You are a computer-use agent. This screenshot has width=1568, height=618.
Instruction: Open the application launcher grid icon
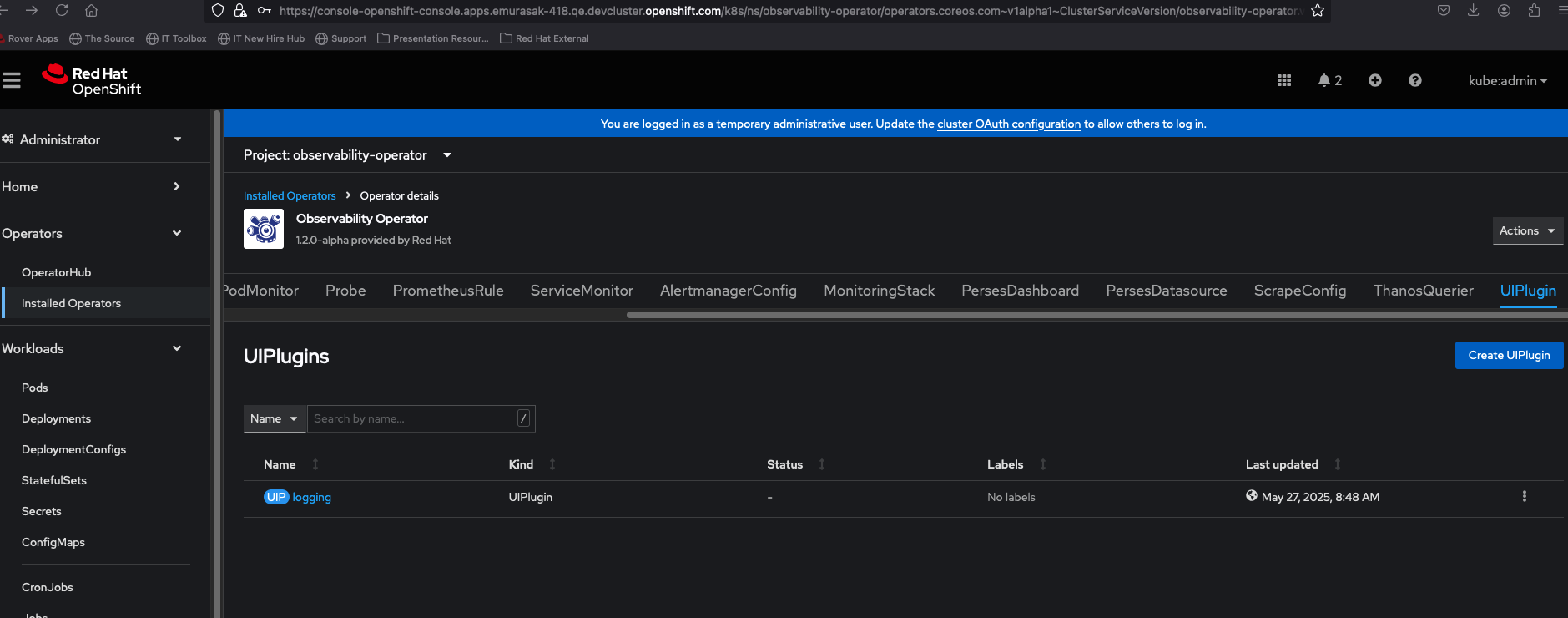(1284, 80)
